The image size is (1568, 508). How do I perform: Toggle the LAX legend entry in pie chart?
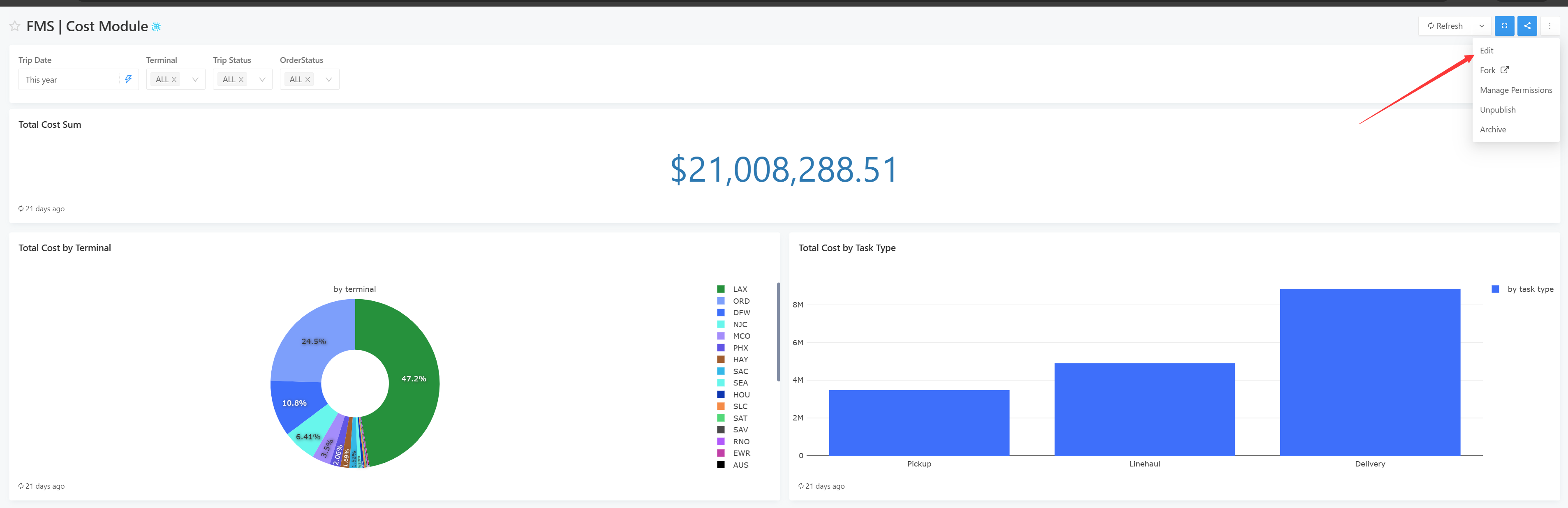740,289
